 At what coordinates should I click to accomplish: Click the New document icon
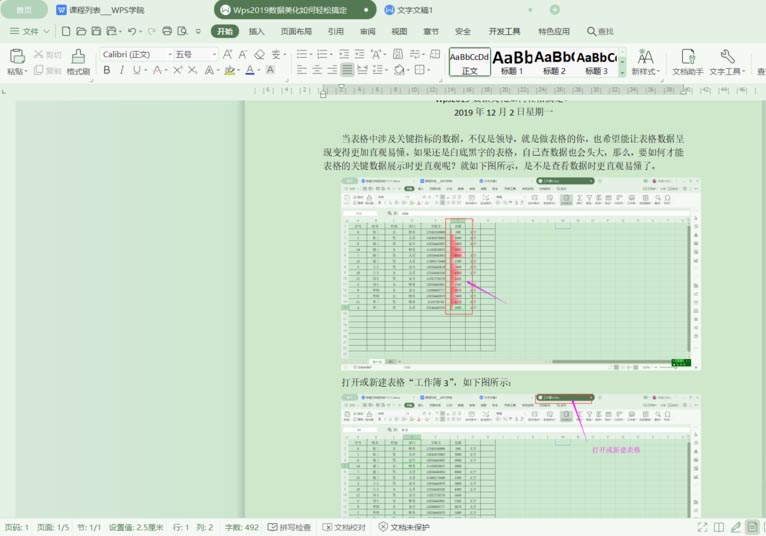[66, 31]
